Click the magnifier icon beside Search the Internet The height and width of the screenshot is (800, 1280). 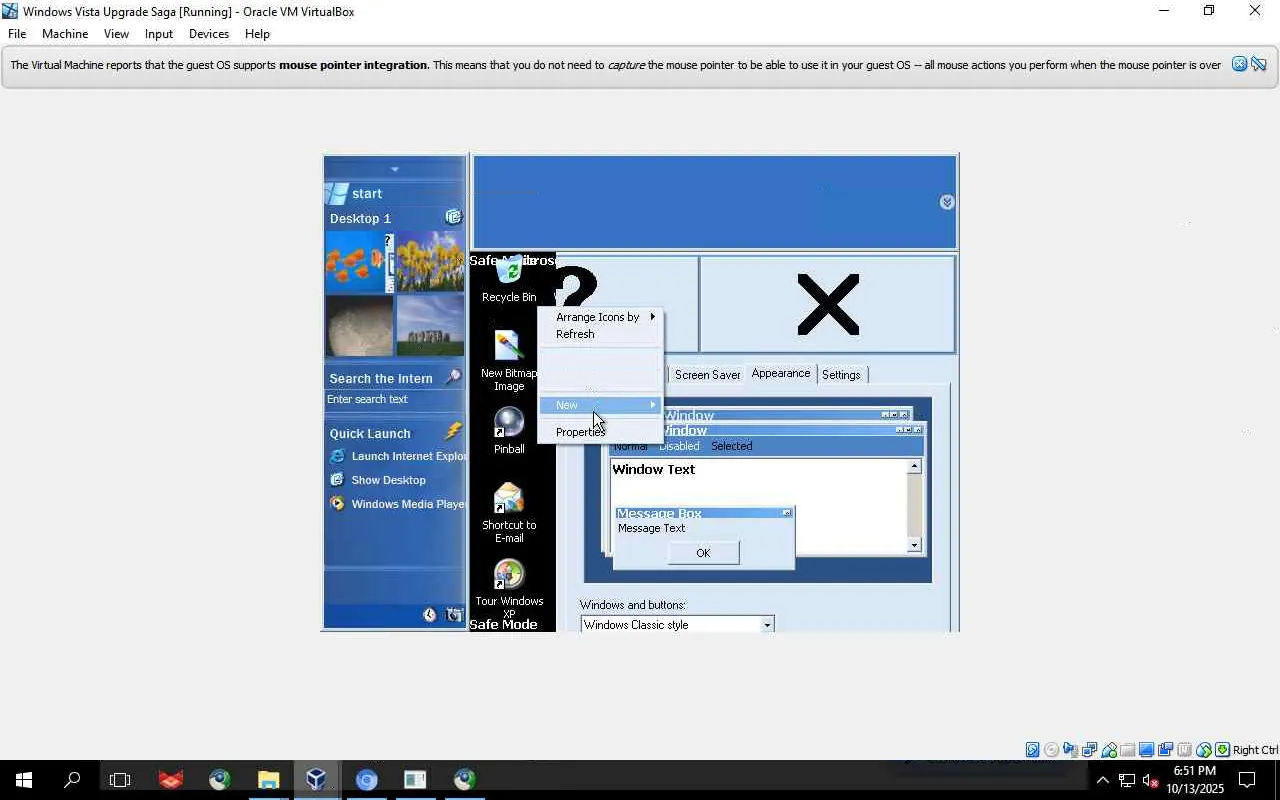453,377
